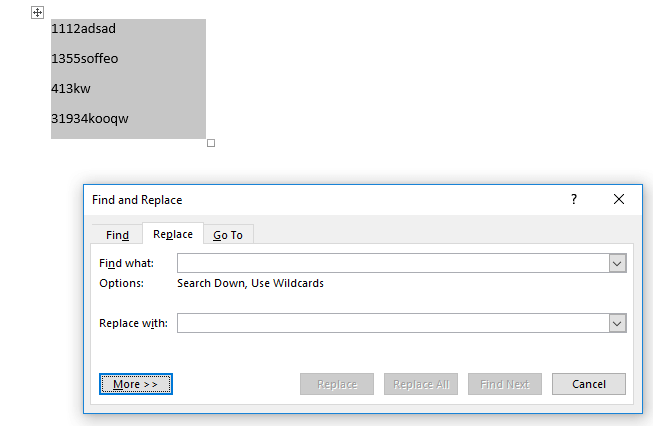Screen dimensions: 653x426
Task: Click the Replace All button
Action: 420,384
